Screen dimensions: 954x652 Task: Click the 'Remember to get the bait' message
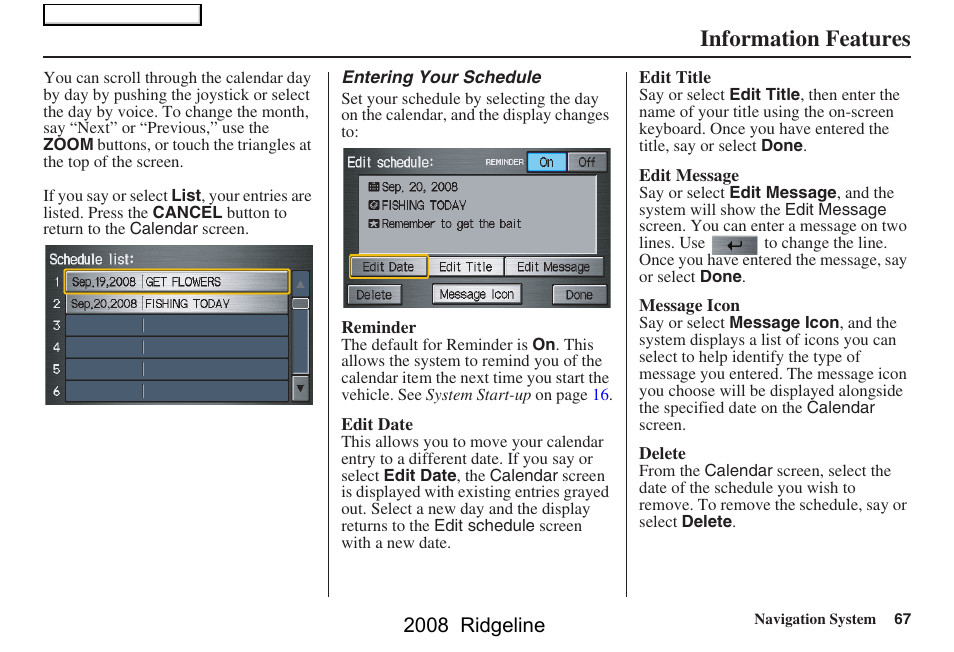pyautogui.click(x=451, y=224)
